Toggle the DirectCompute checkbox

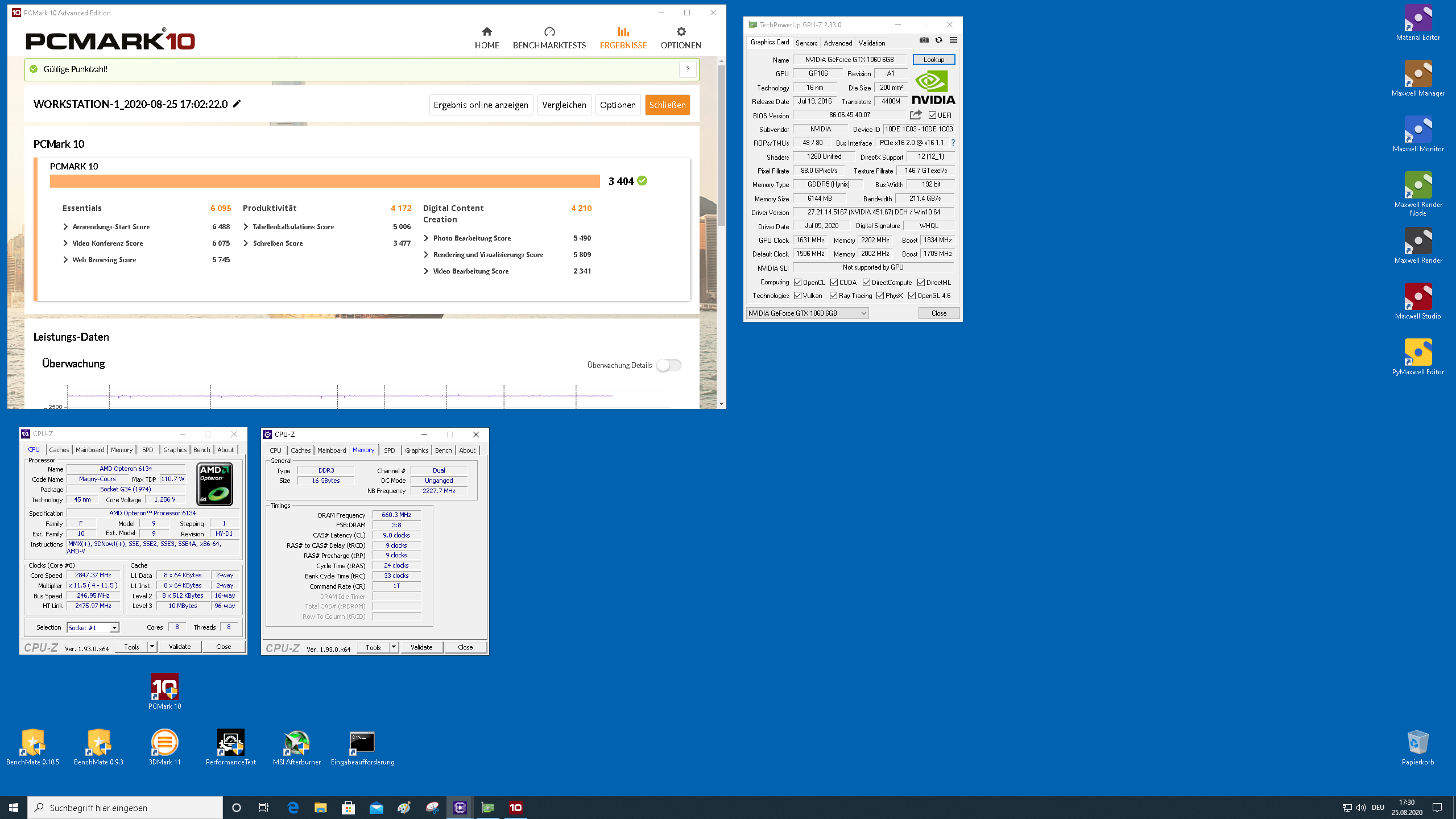click(866, 283)
